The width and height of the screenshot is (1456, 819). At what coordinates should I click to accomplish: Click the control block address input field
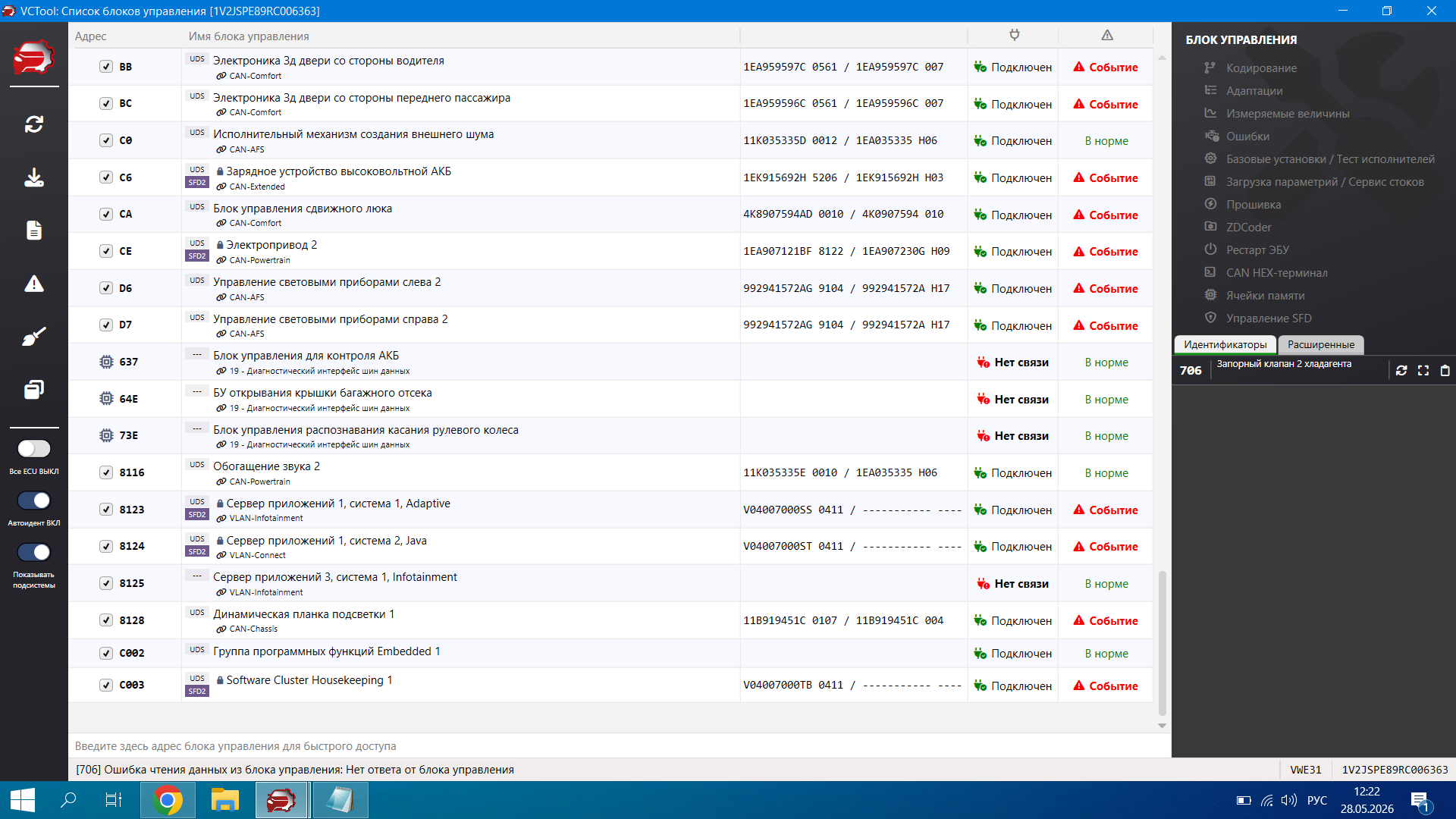(620, 746)
